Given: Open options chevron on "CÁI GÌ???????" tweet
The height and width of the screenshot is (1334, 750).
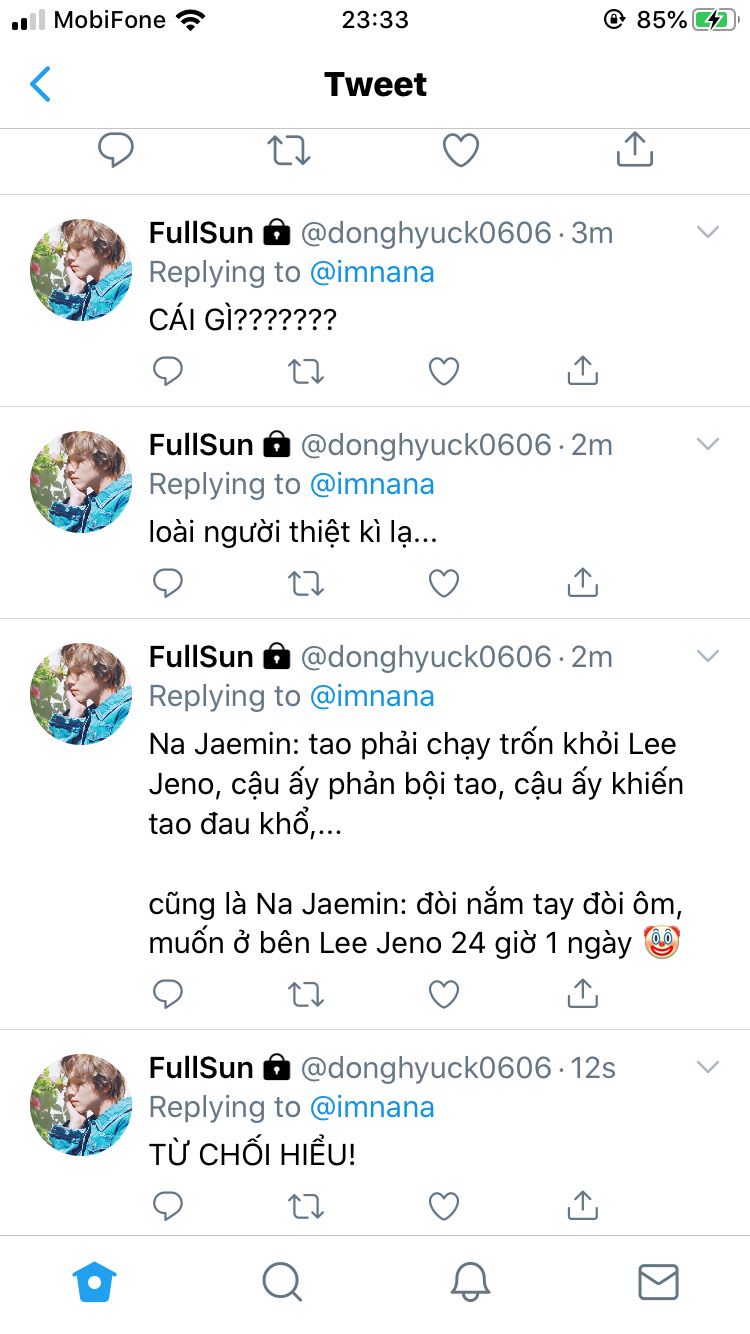Looking at the screenshot, I should [x=708, y=233].
